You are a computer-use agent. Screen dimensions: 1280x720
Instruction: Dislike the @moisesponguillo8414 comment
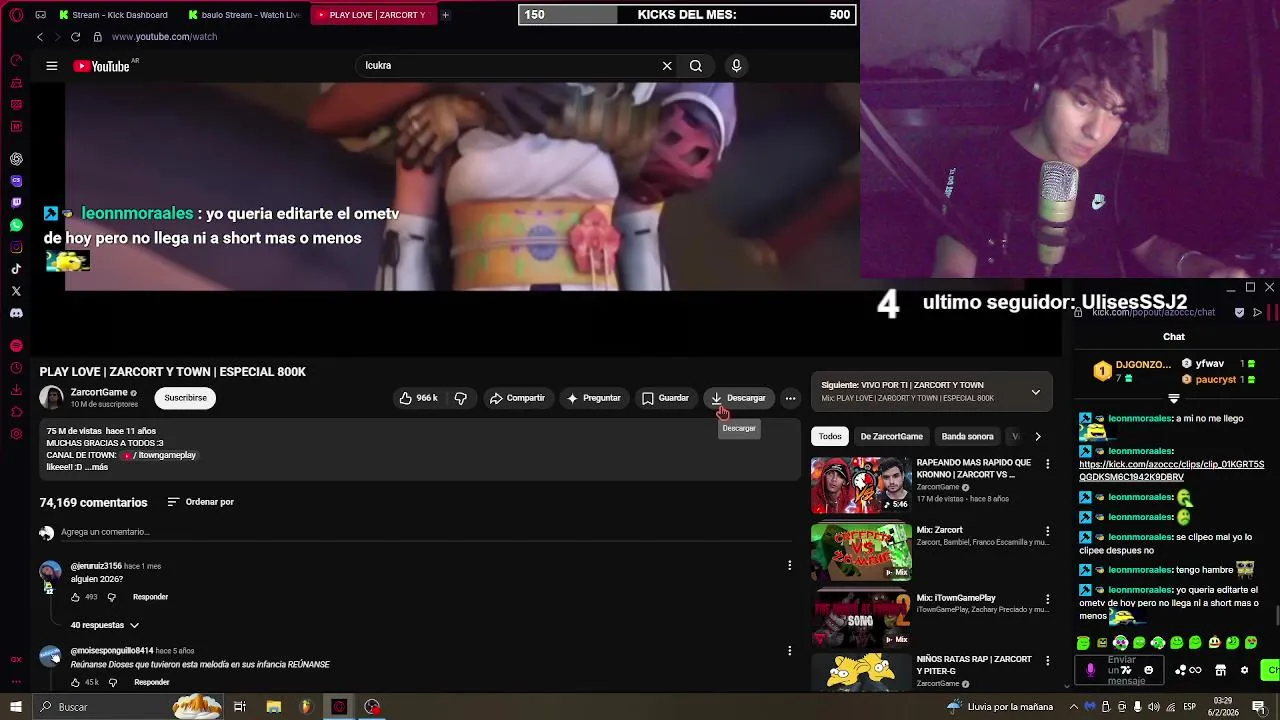(x=112, y=682)
